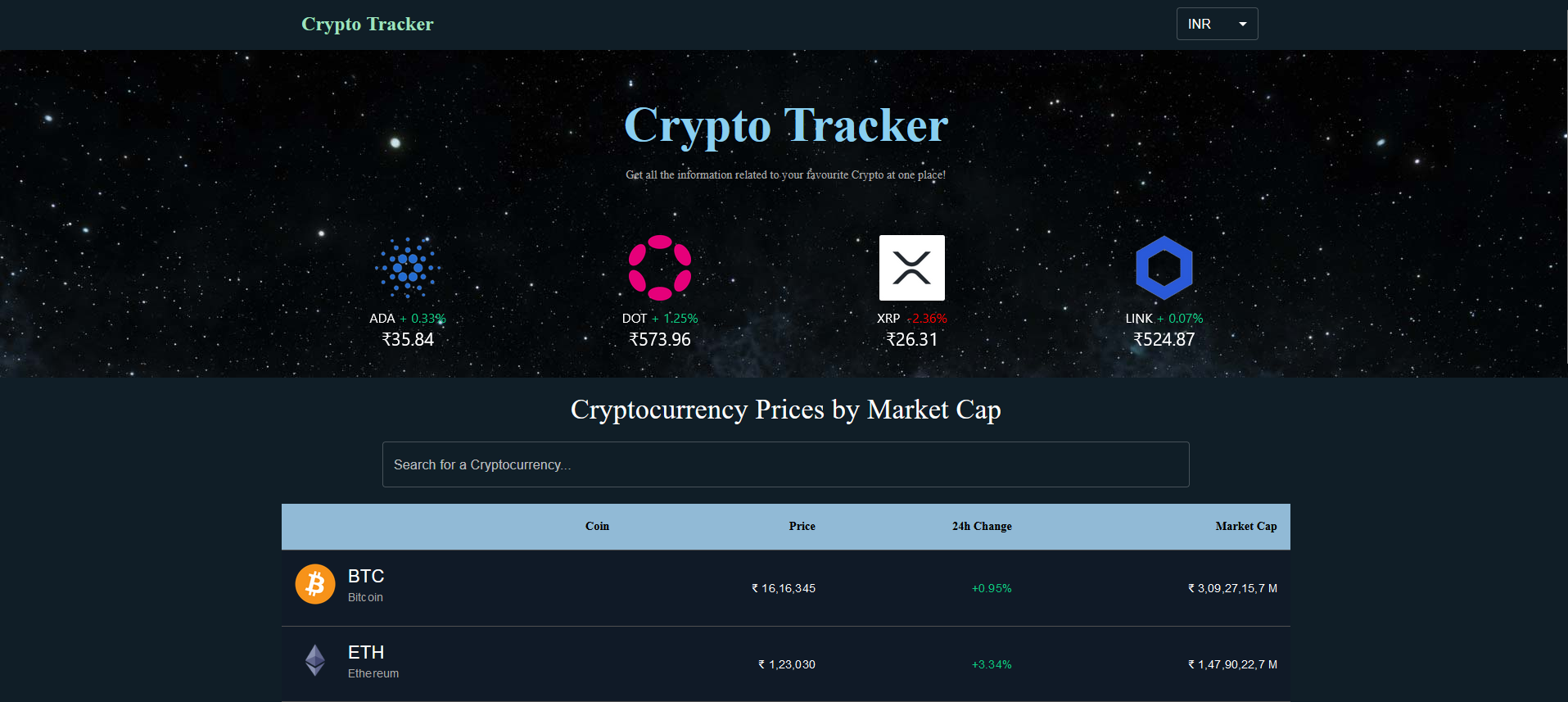The height and width of the screenshot is (702, 1568).
Task: Open the BTC Bitcoin table row
Action: (x=785, y=587)
